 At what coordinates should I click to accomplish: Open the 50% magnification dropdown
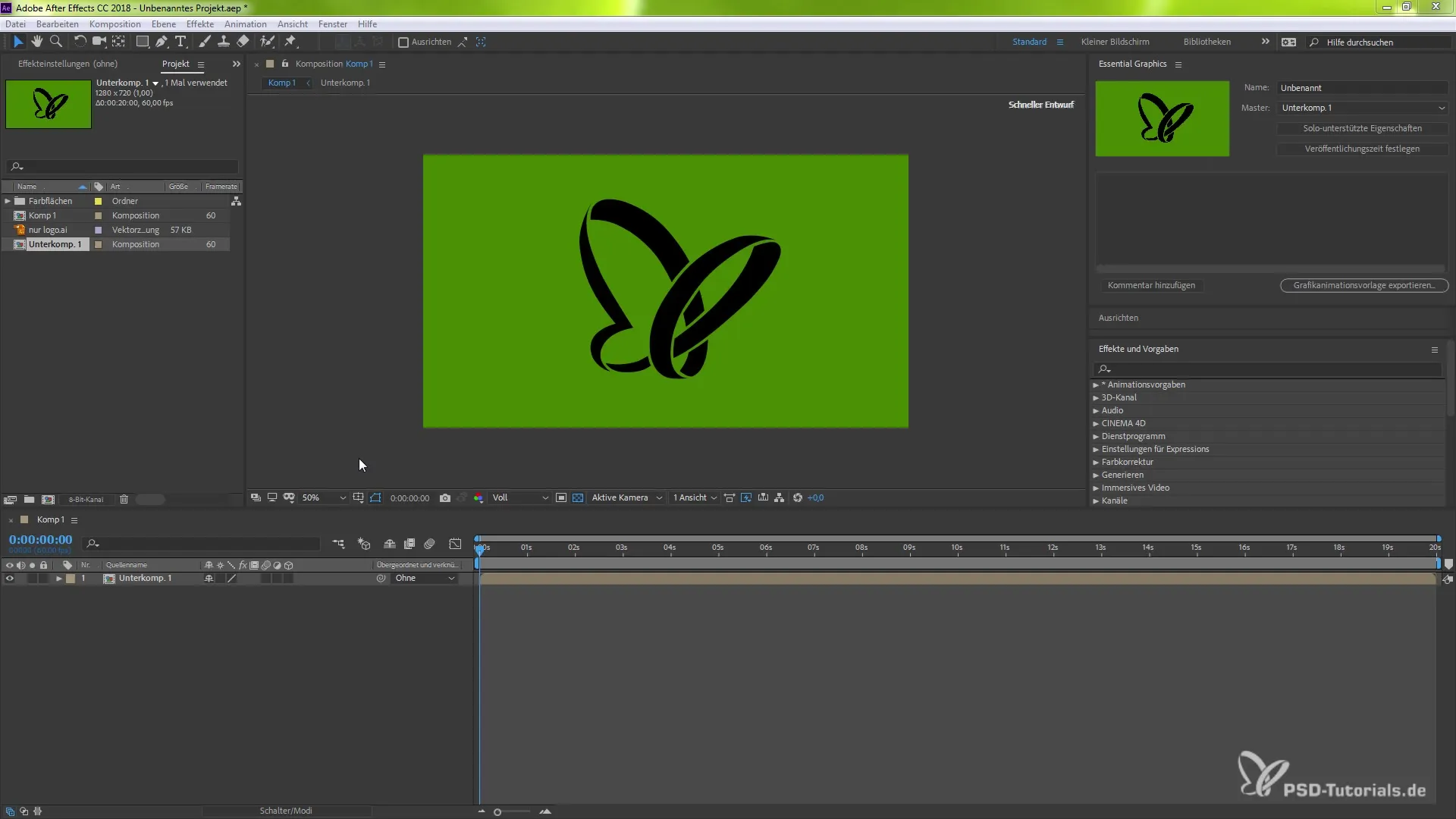(324, 498)
